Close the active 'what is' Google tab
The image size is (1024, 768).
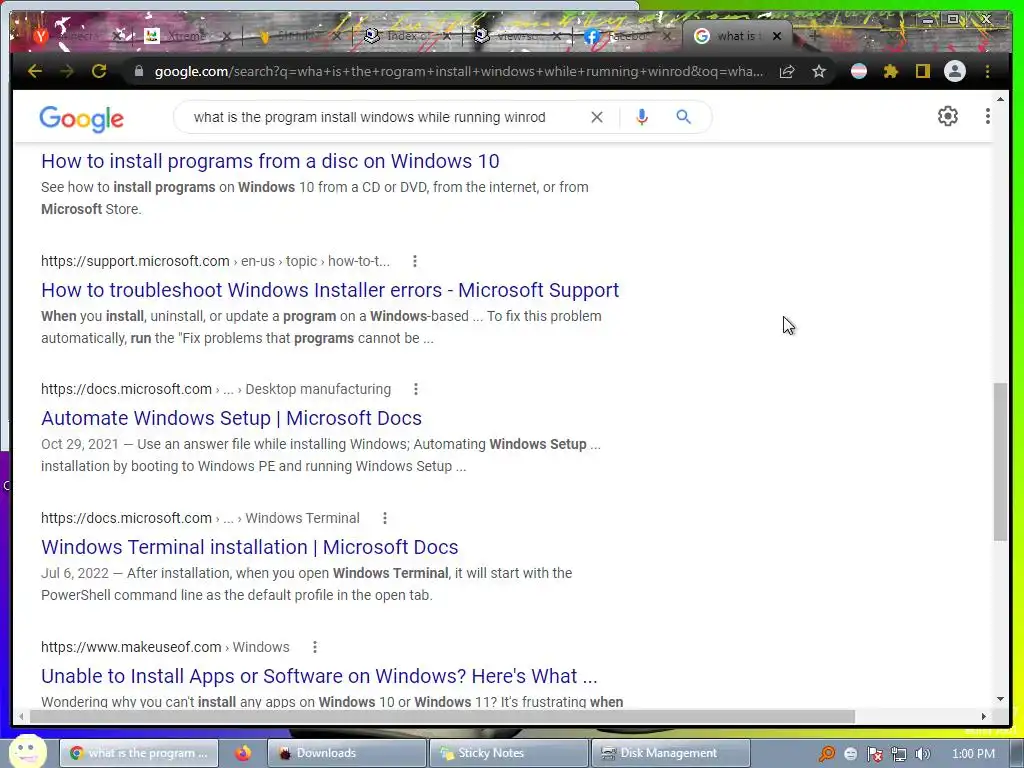776,36
